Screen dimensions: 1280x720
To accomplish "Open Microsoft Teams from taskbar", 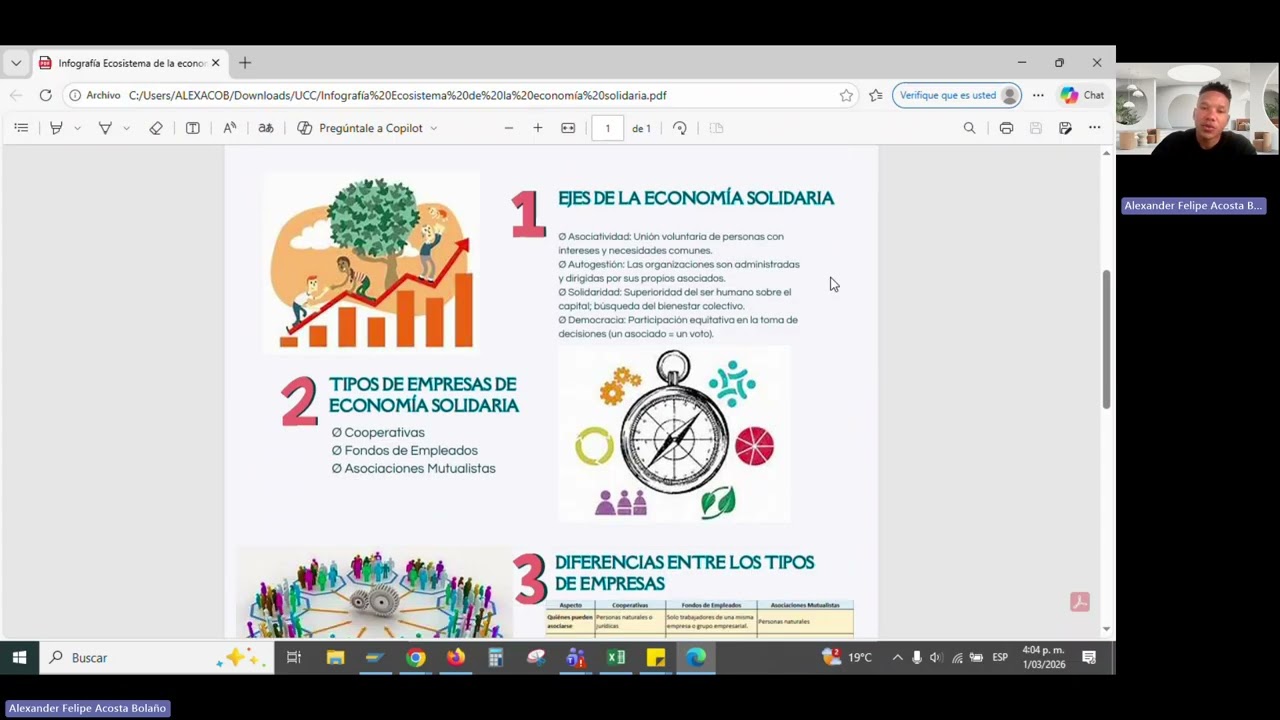I will 575,657.
